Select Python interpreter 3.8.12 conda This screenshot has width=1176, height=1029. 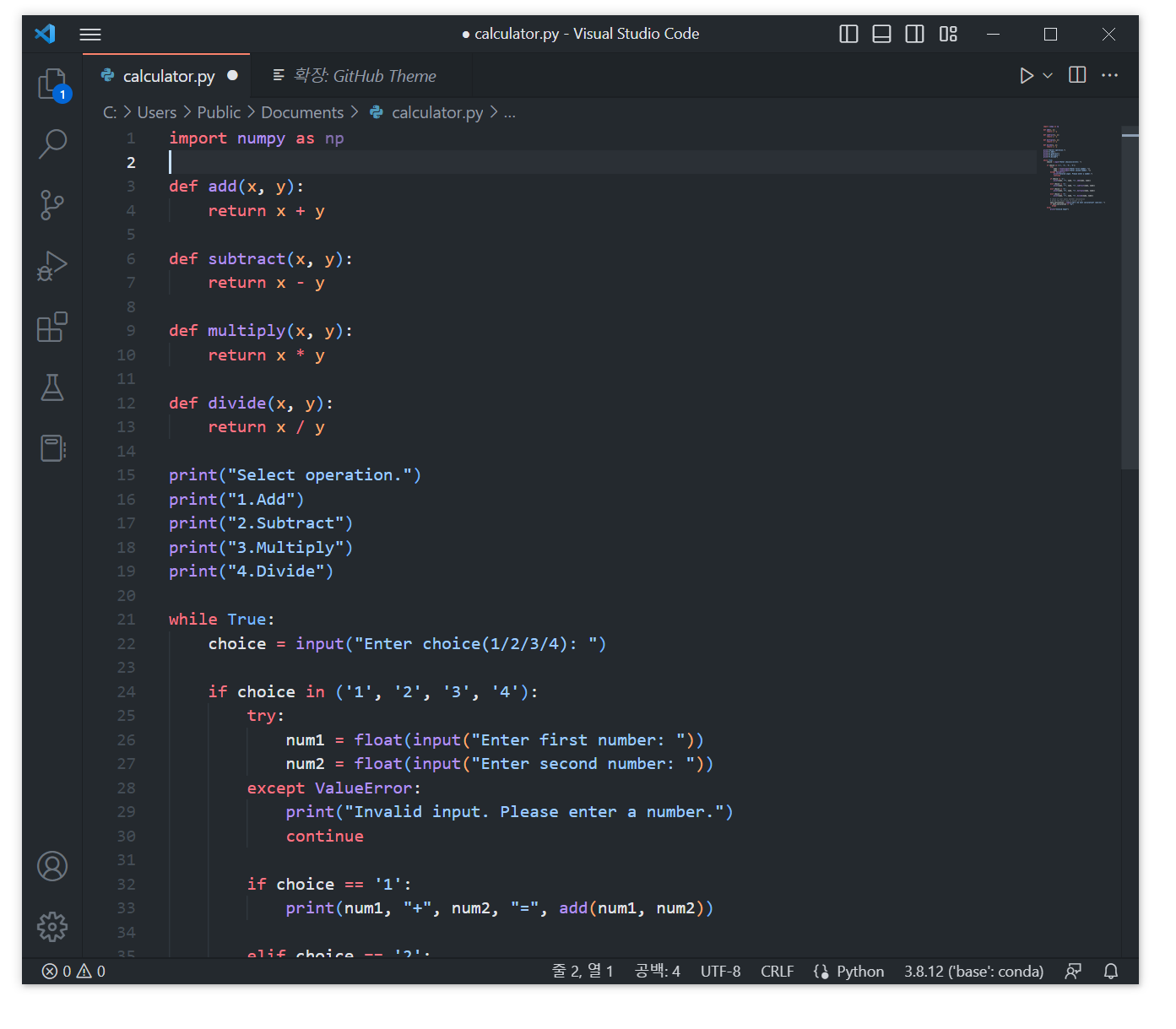tap(973, 972)
